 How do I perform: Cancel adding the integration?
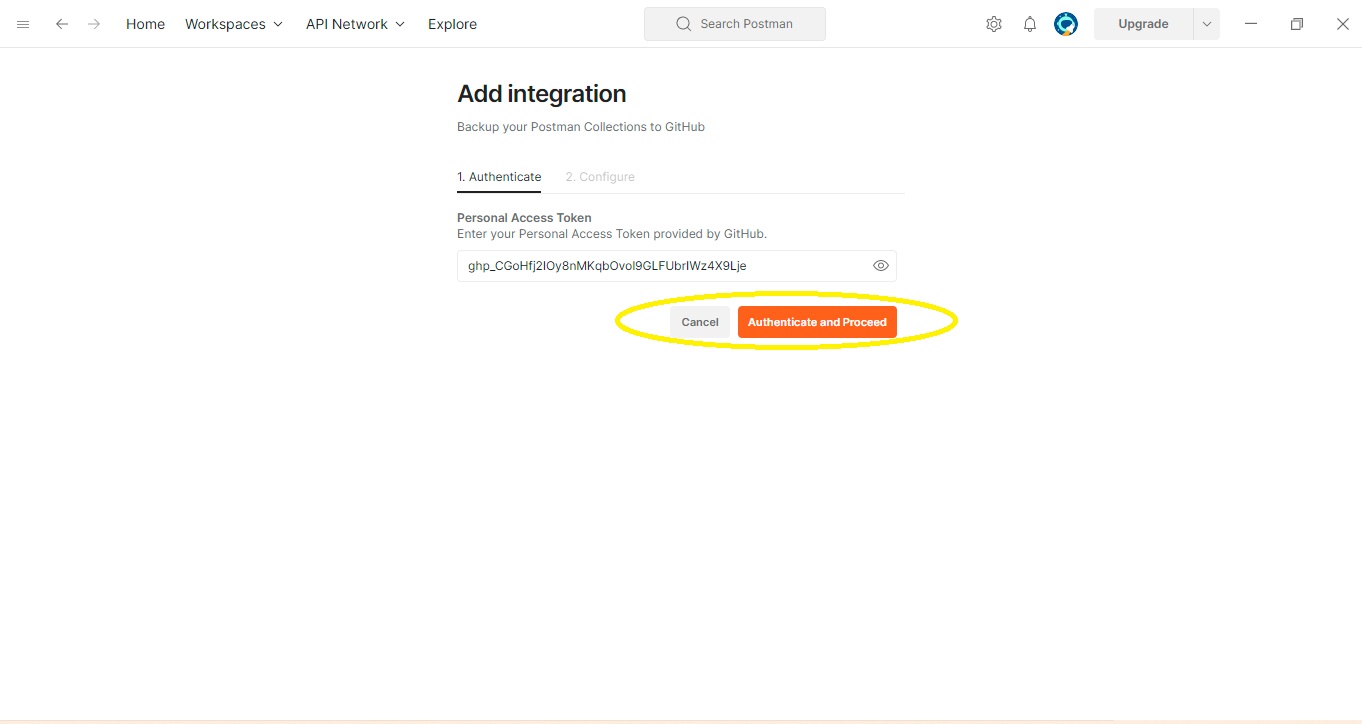[x=700, y=322]
